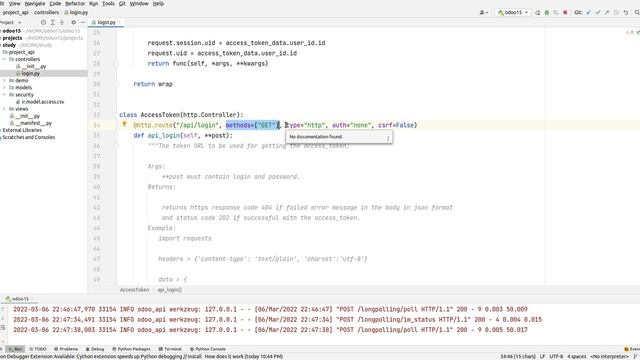Open the Code menu
Image resolution: width=640 pixels, height=360 pixels.
pos(55,3)
